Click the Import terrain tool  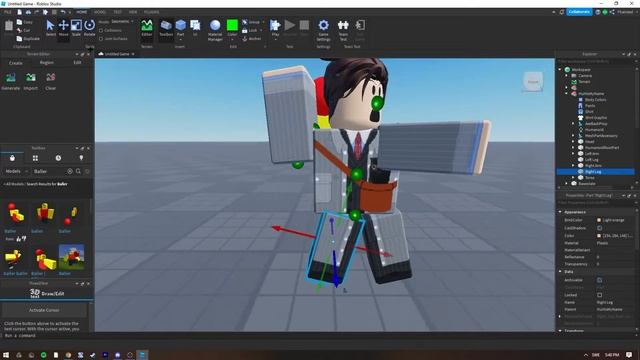pyautogui.click(x=31, y=81)
